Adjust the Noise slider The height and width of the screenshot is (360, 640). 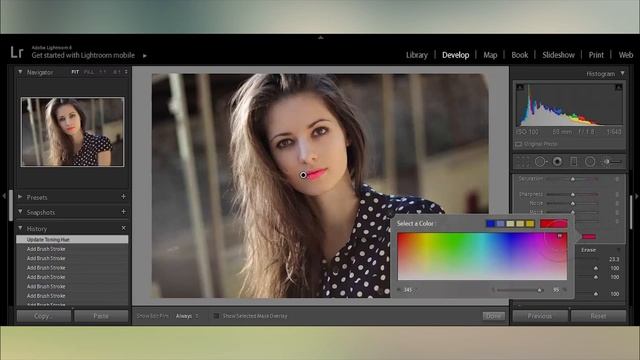point(572,203)
